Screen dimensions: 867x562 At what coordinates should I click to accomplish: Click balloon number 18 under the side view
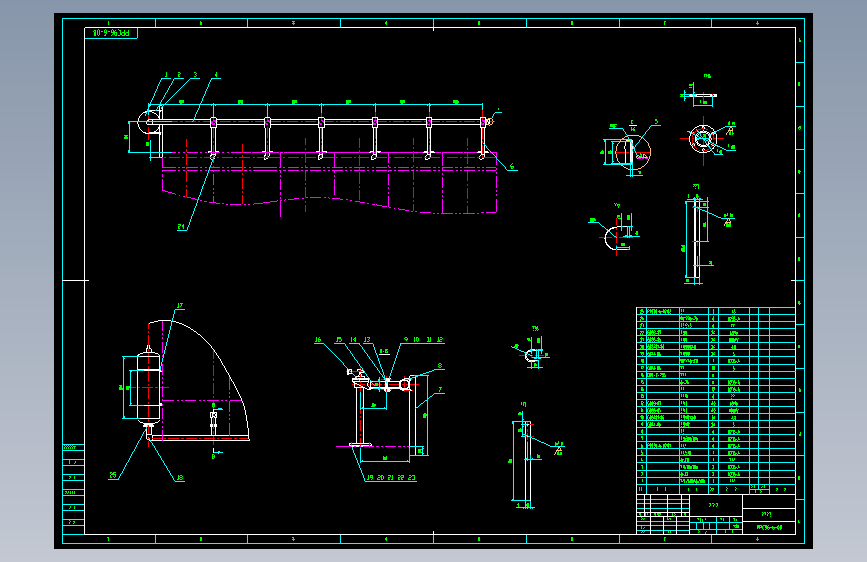[180, 478]
